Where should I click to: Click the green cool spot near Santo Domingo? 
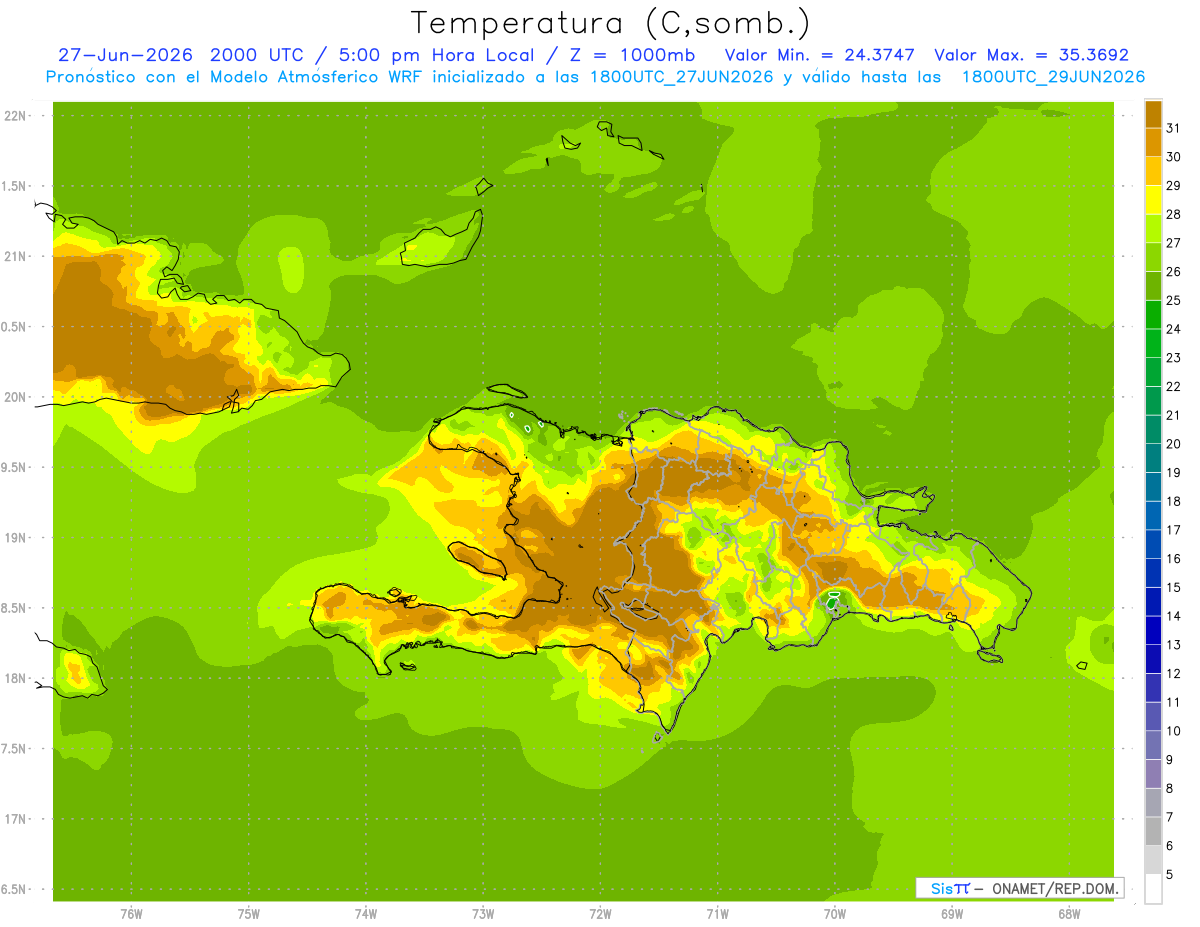click(x=832, y=601)
